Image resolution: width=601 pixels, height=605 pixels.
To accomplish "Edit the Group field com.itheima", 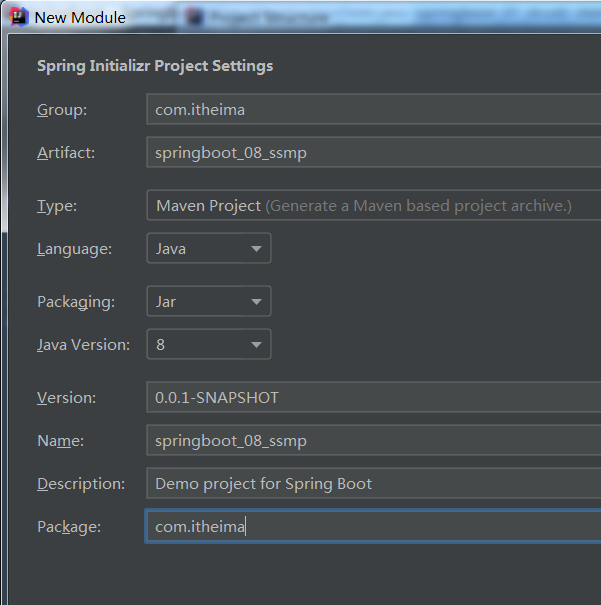I will (373, 109).
